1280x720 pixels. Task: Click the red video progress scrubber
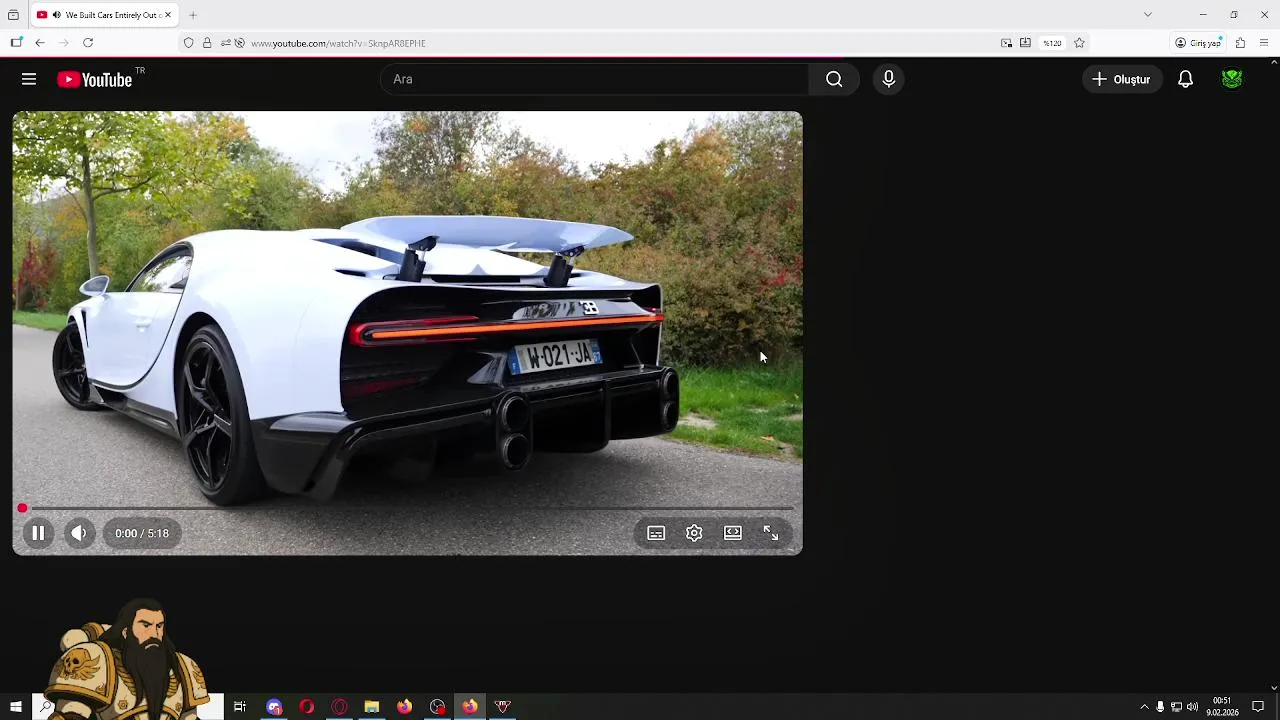click(x=22, y=508)
